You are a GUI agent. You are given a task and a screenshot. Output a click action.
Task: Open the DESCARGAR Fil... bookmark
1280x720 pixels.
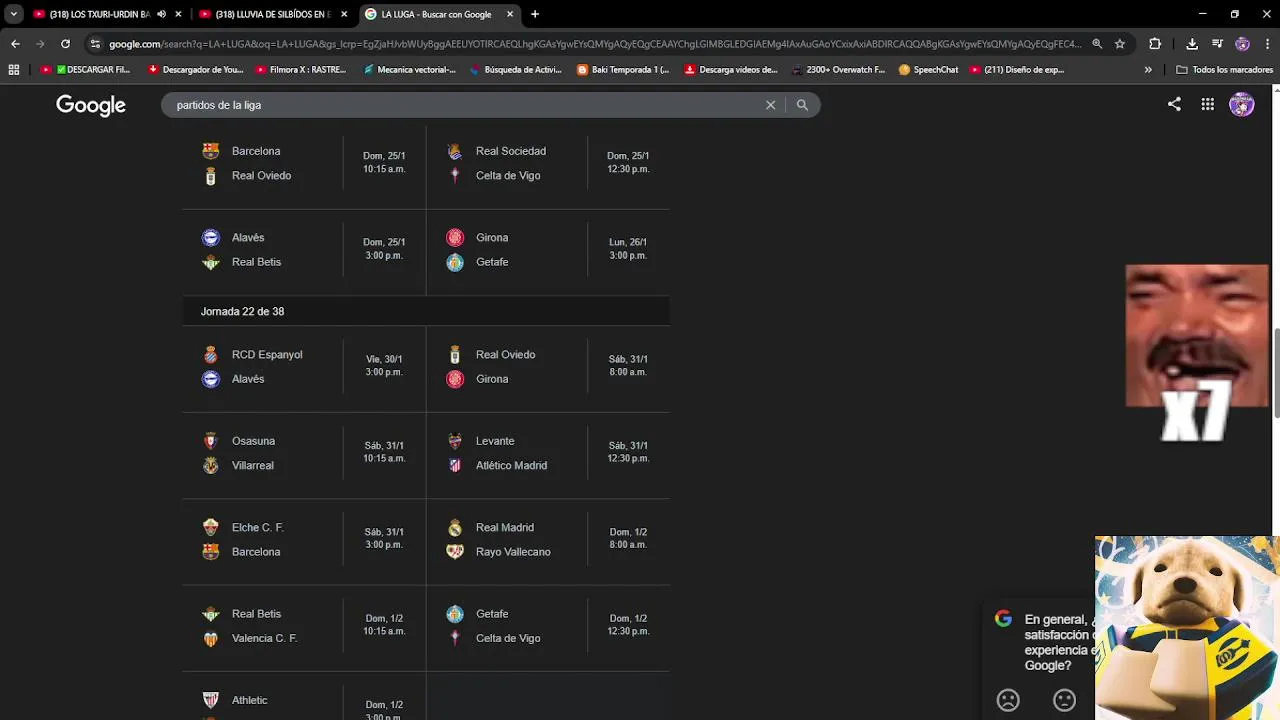coord(86,70)
